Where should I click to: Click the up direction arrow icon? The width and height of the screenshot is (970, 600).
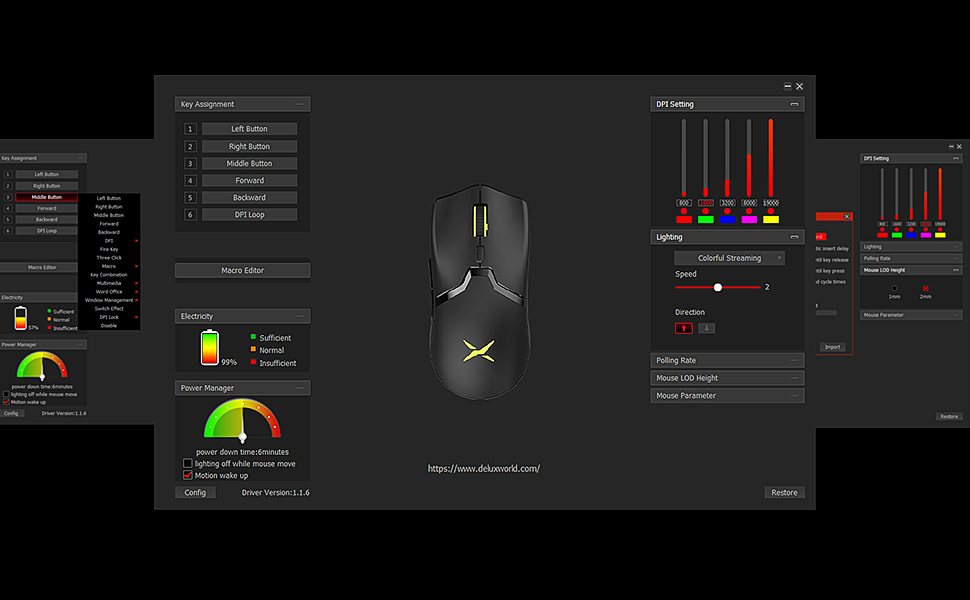coord(685,328)
